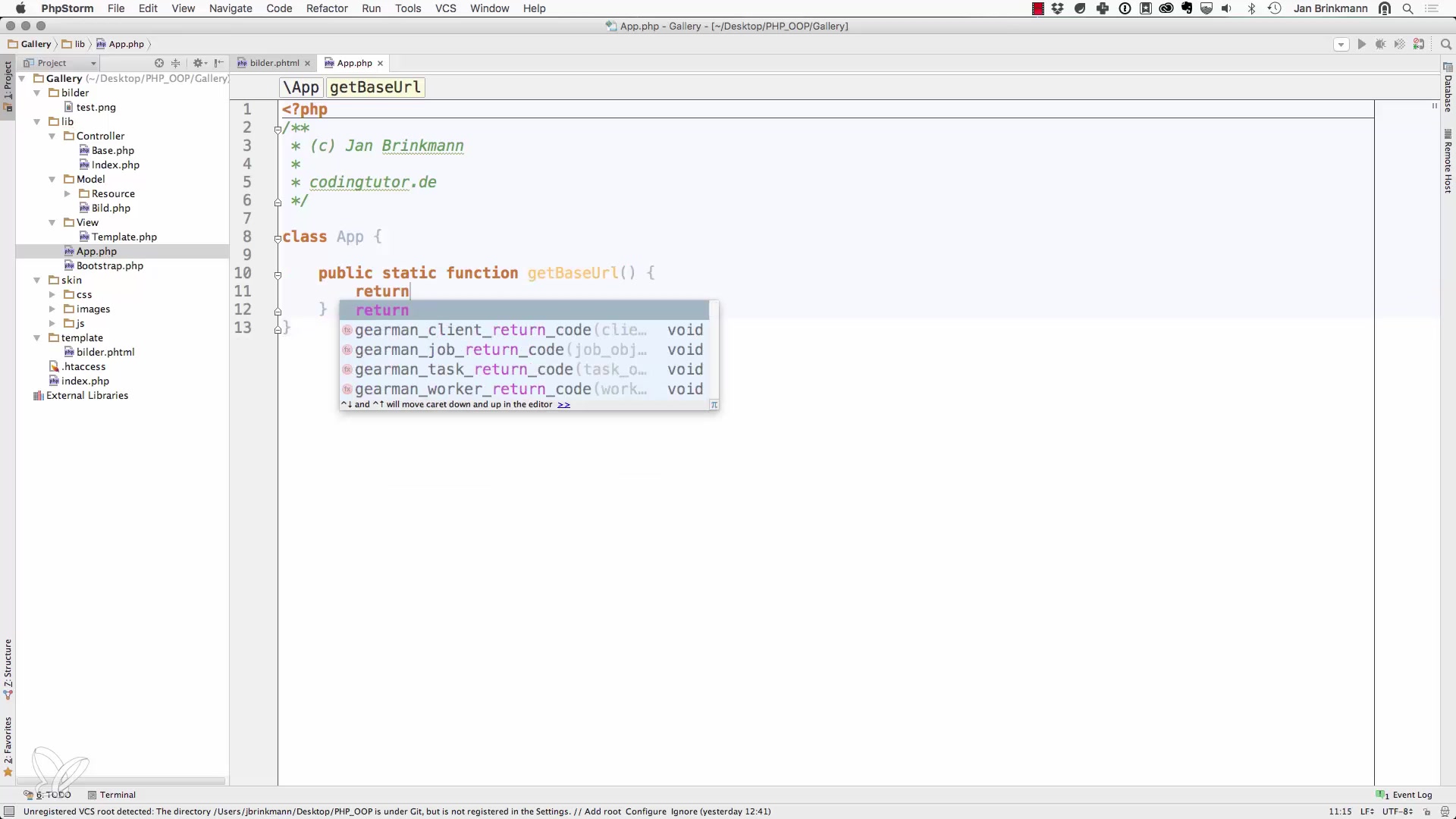Expand the Resource folder
Screen dimensions: 1456x819
67,193
